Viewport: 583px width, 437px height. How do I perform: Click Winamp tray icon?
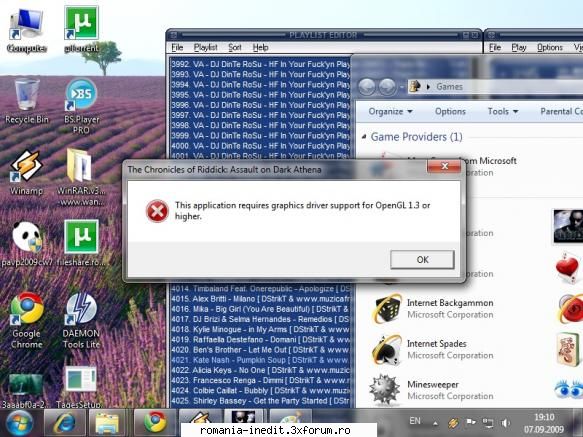(x=453, y=423)
